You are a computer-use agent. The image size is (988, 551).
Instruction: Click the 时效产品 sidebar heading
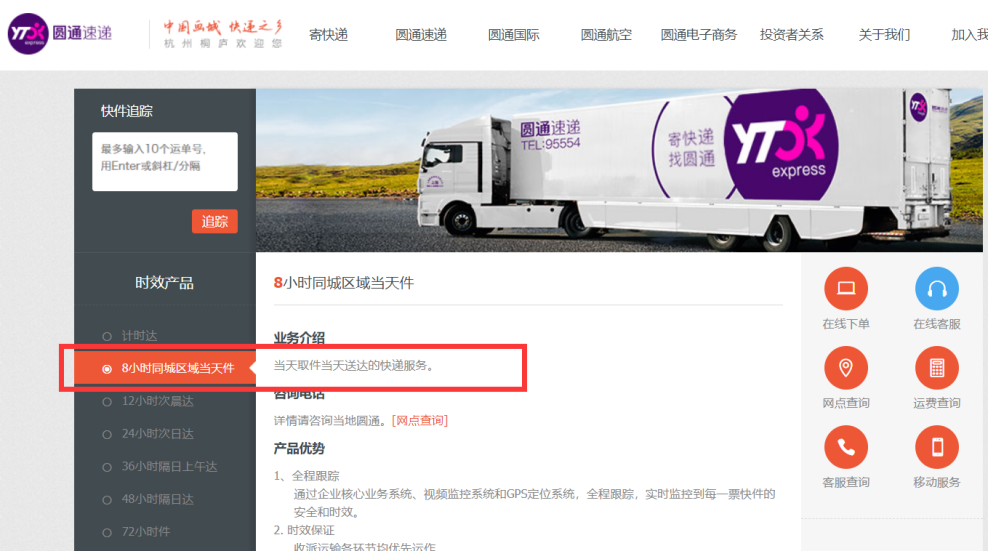pyautogui.click(x=164, y=282)
